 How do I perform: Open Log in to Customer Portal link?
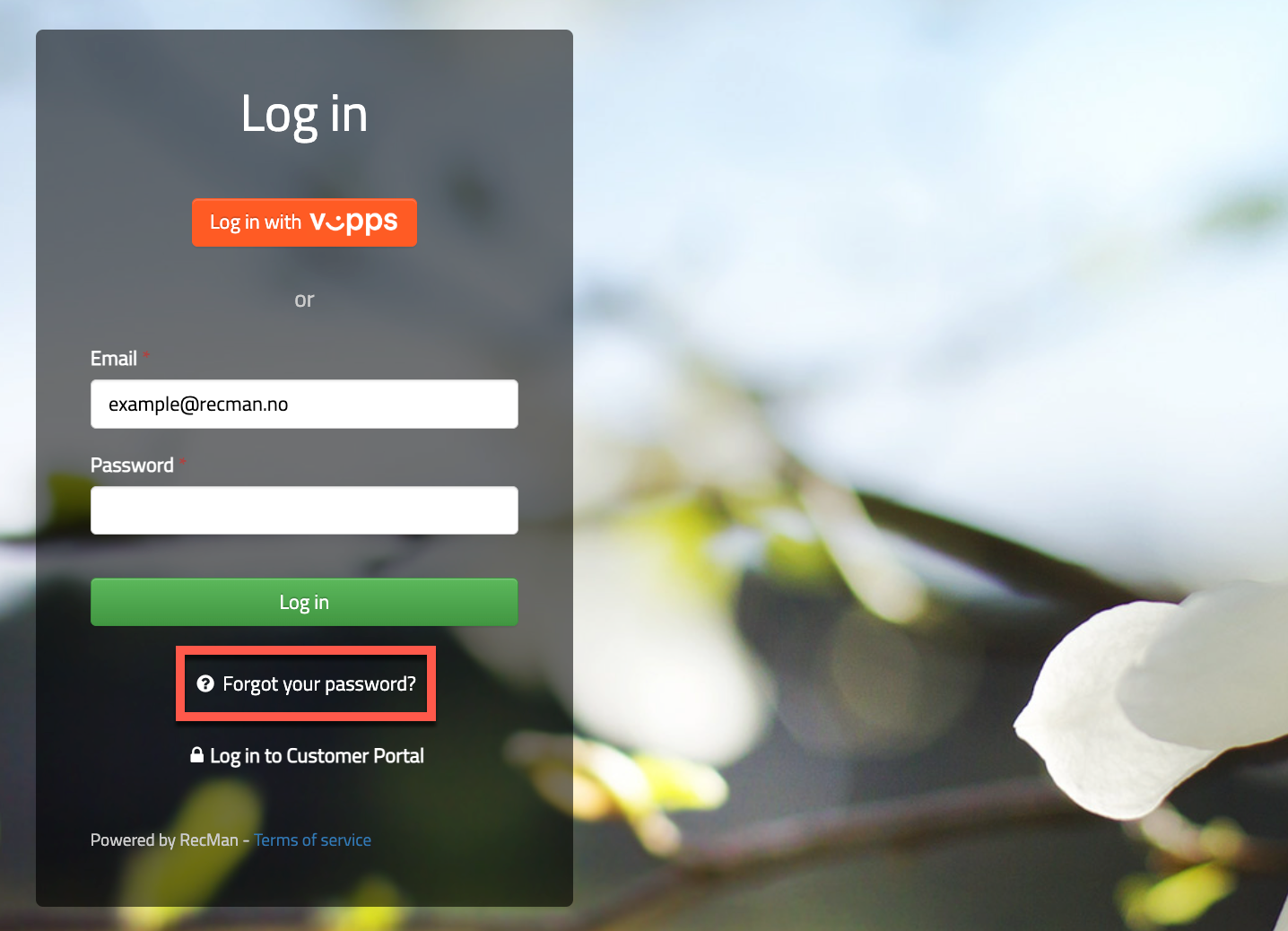pos(317,756)
